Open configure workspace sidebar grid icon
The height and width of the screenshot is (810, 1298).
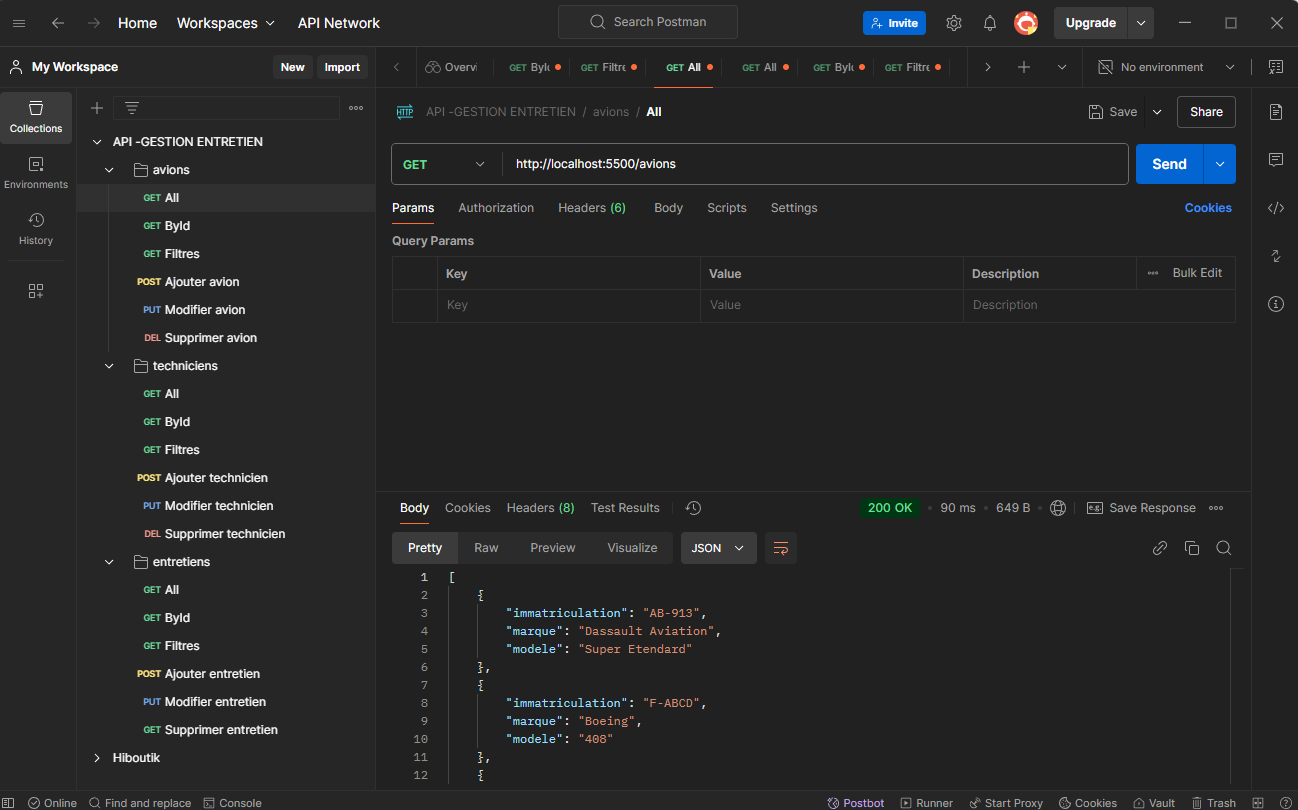click(x=36, y=291)
